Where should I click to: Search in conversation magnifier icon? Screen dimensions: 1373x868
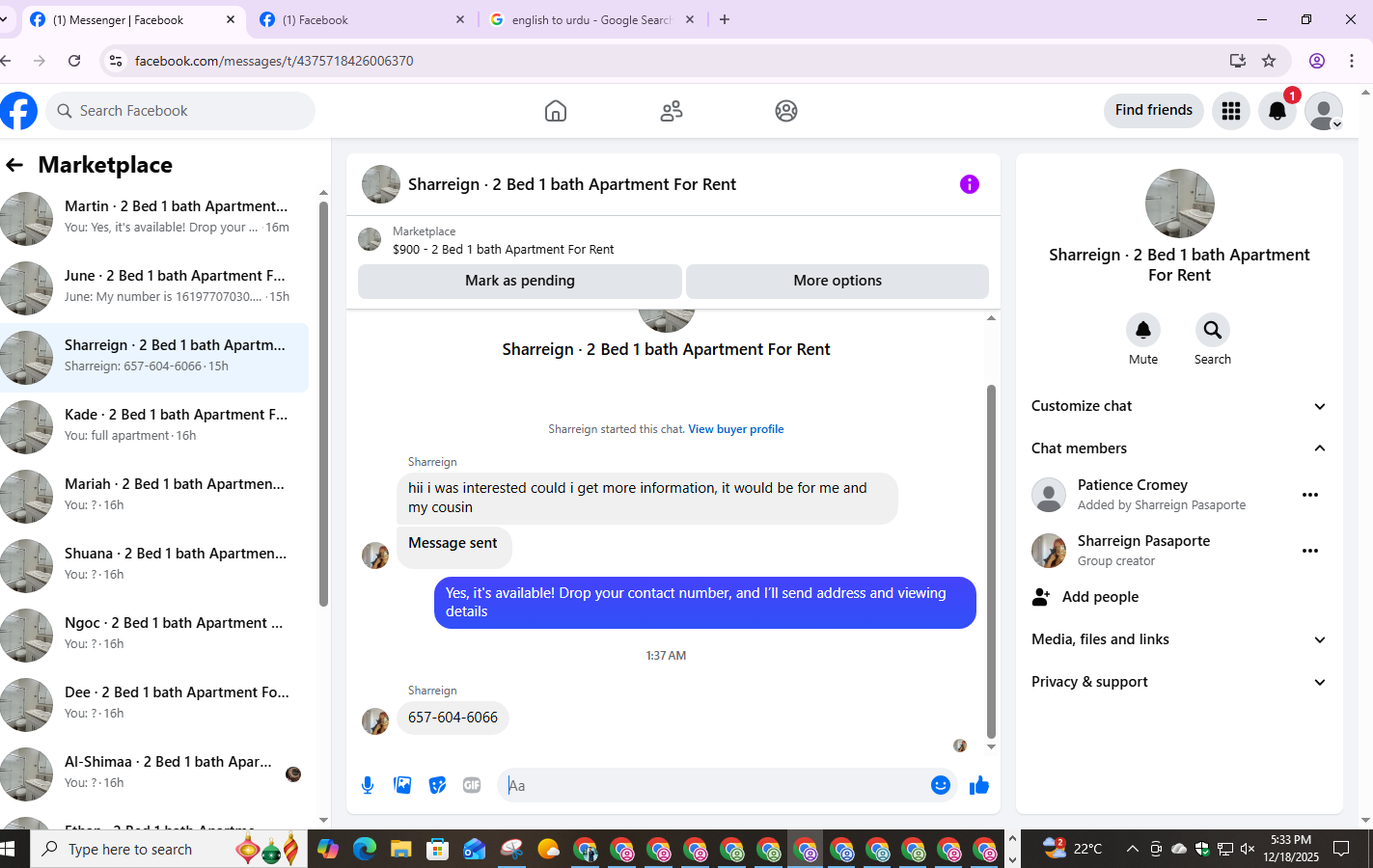1213,331
